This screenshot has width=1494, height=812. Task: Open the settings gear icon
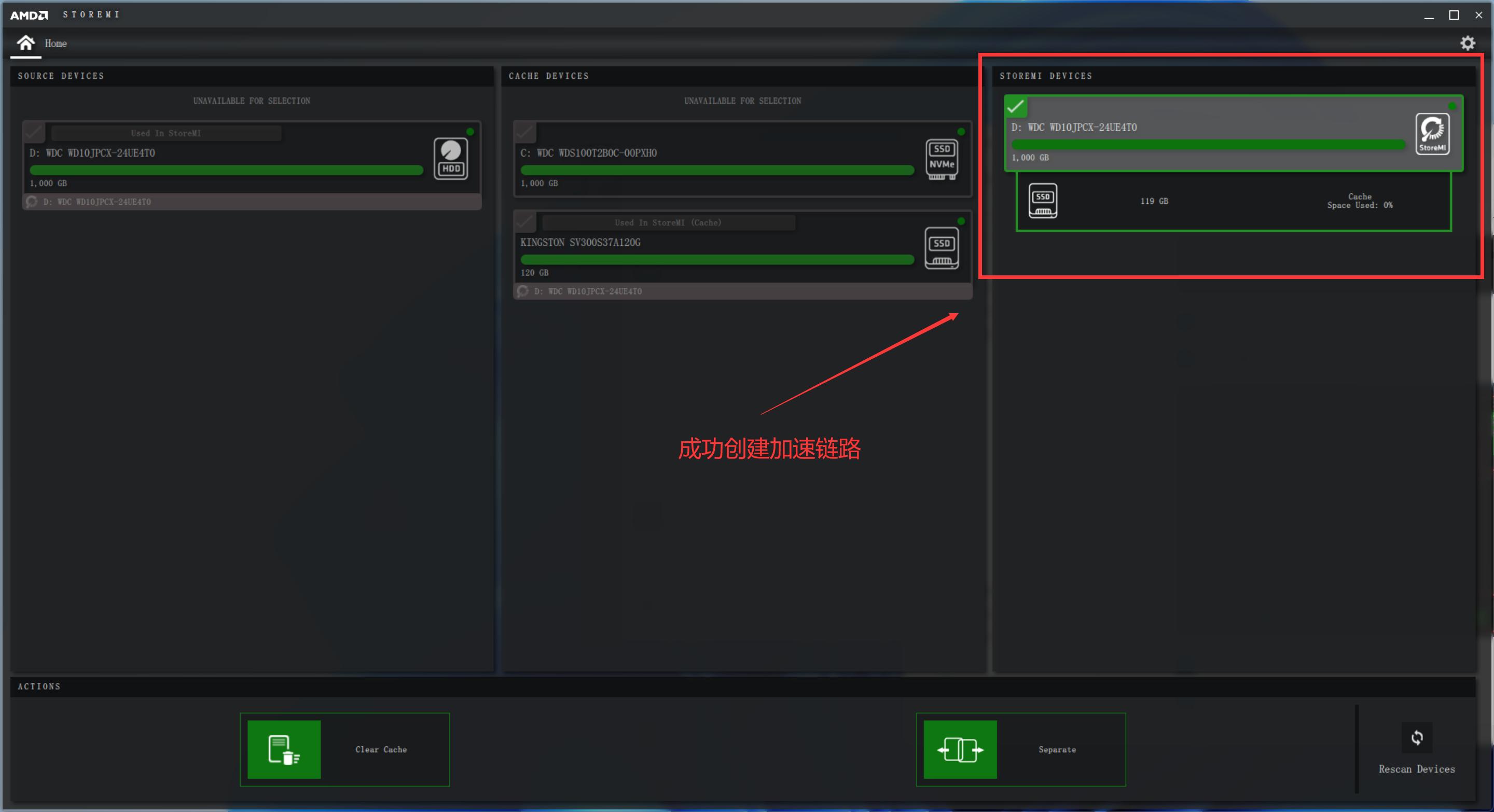pyautogui.click(x=1468, y=43)
